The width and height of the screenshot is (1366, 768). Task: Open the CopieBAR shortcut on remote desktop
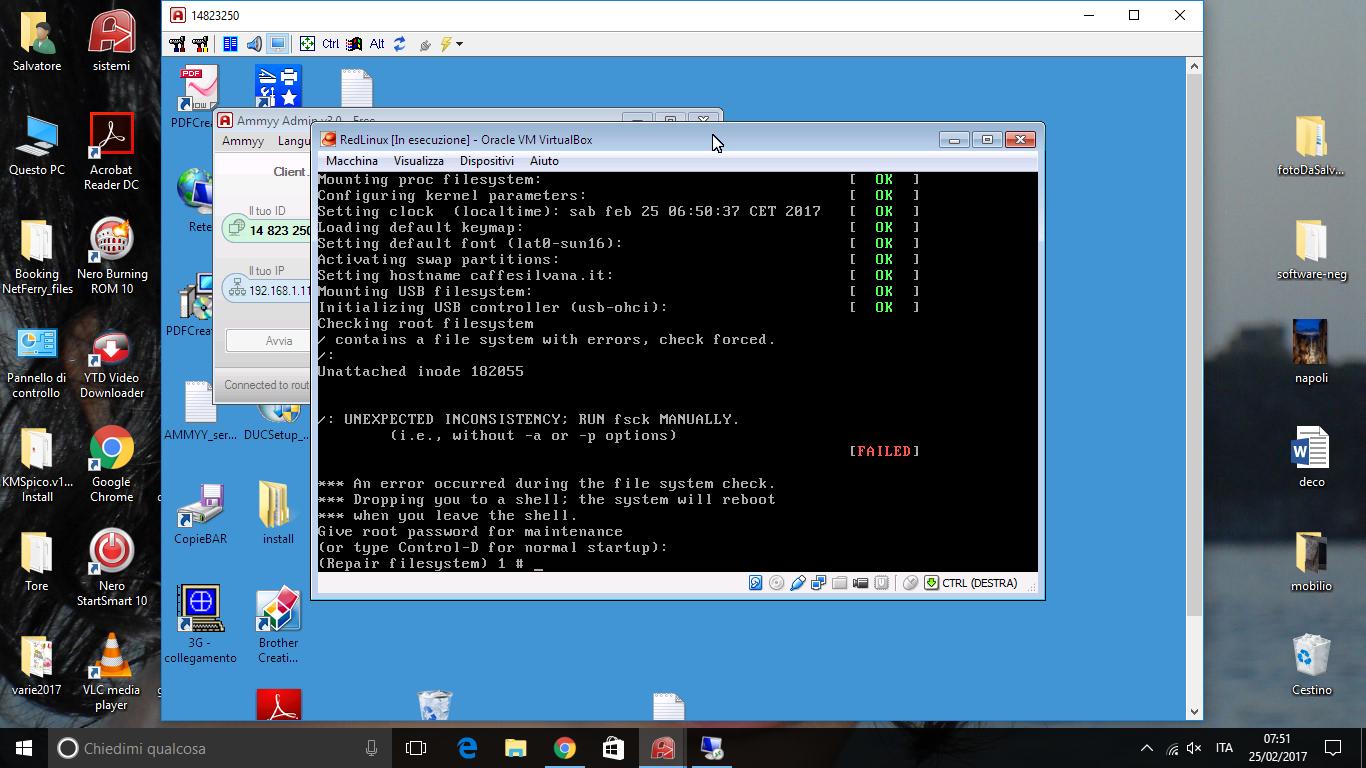(x=200, y=514)
